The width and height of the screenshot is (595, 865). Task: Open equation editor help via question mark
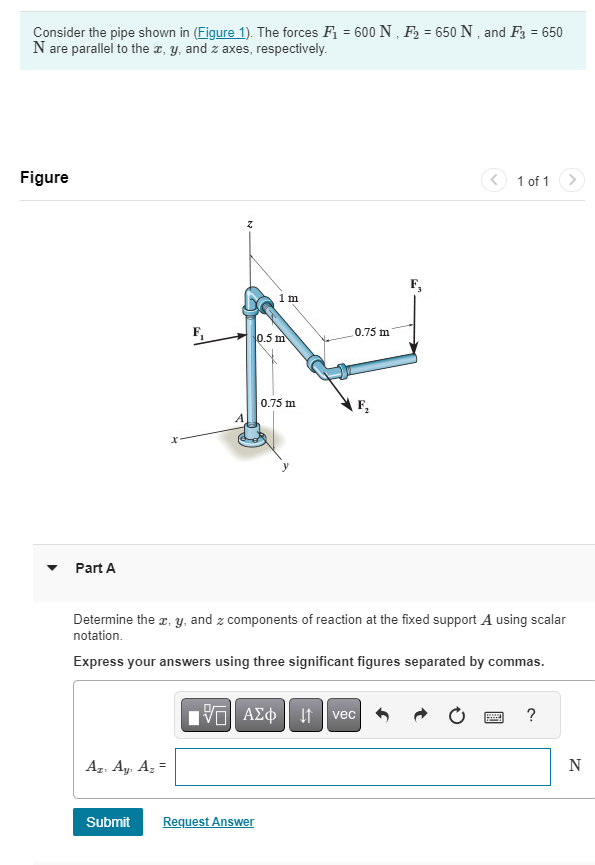(531, 715)
